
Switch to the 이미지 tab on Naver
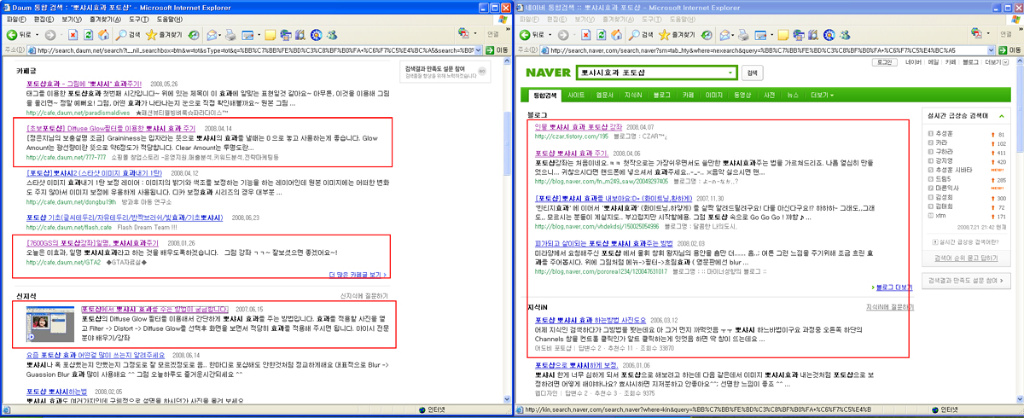pyautogui.click(x=713, y=95)
